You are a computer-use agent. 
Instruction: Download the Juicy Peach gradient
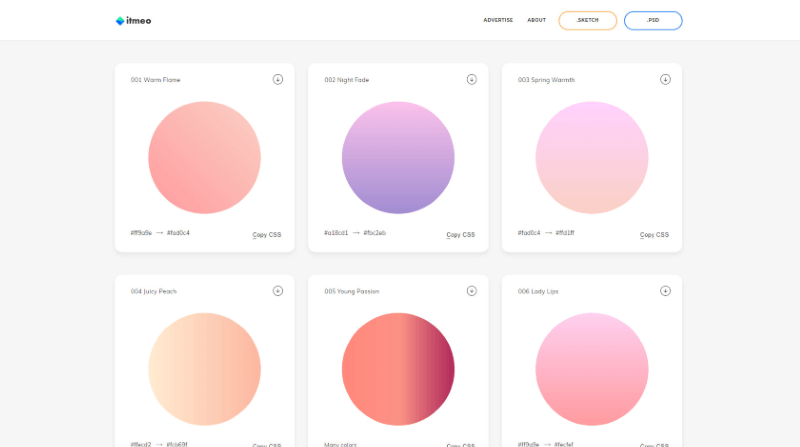(x=278, y=291)
